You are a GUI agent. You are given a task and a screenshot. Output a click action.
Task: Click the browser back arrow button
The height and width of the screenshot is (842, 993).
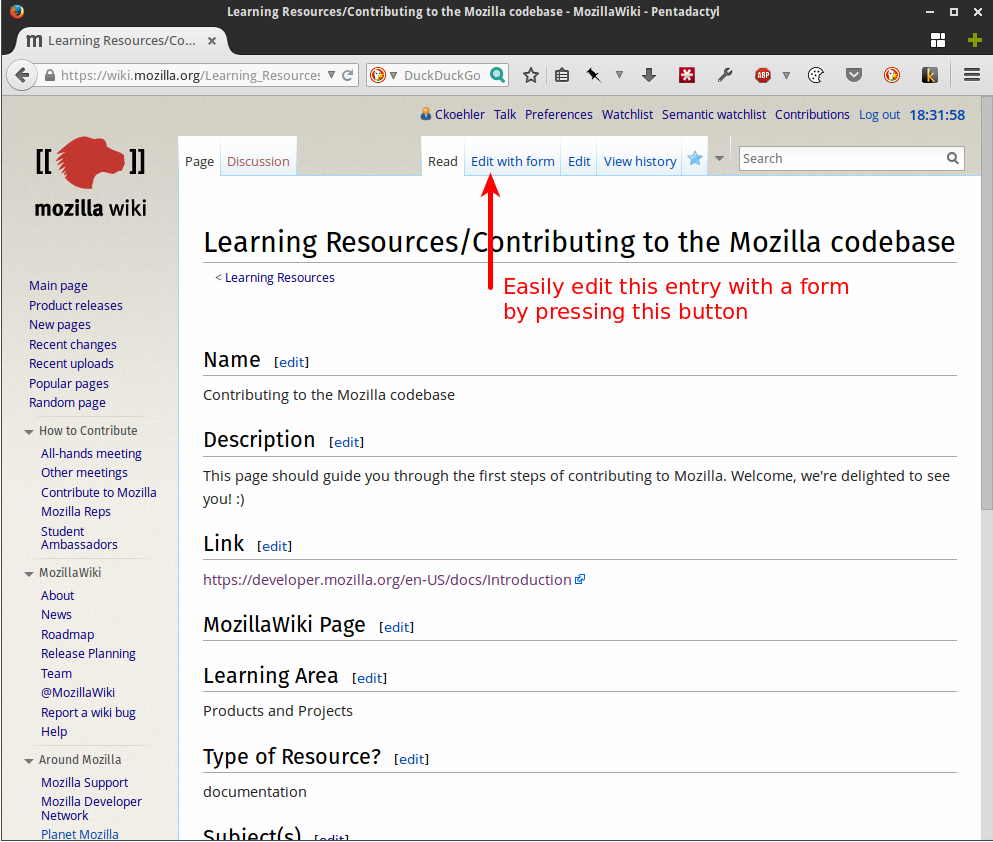point(22,75)
